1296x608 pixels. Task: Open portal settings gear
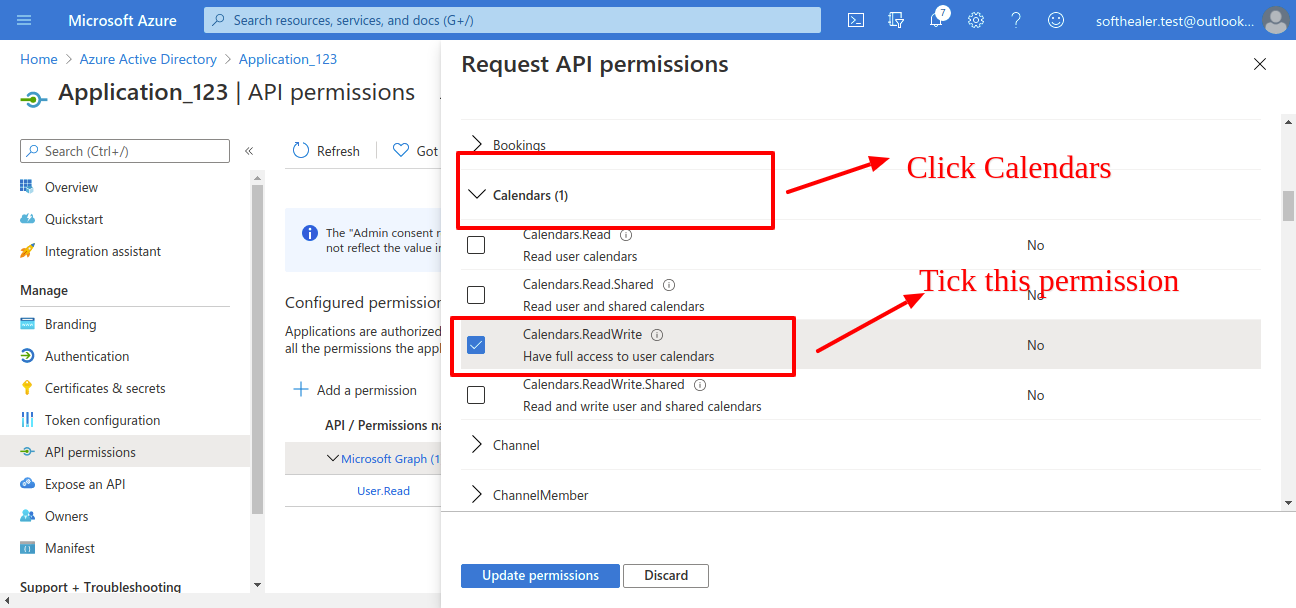coord(976,20)
